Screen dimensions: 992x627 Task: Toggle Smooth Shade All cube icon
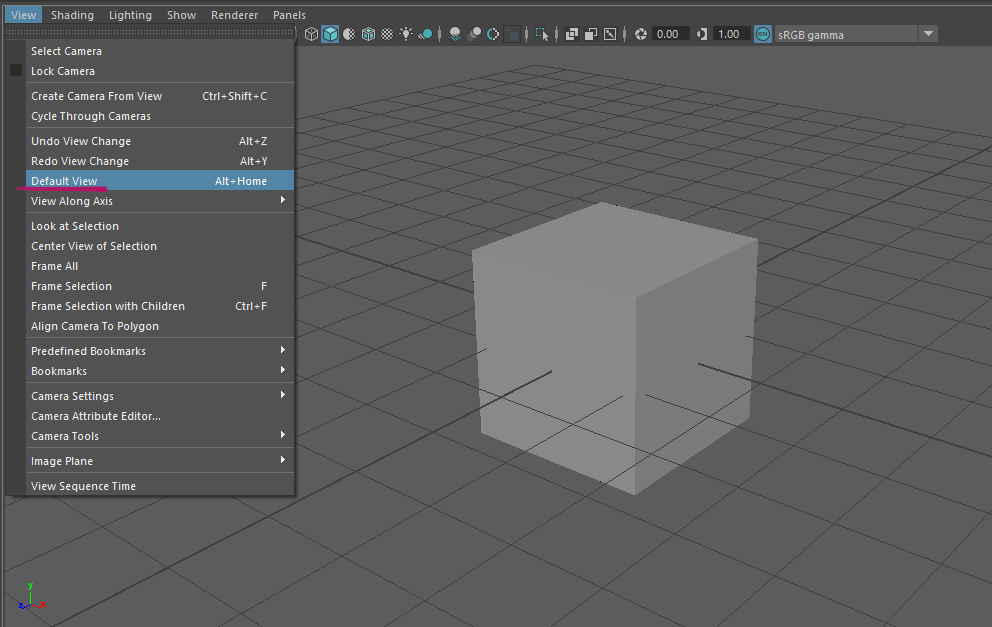tap(330, 34)
